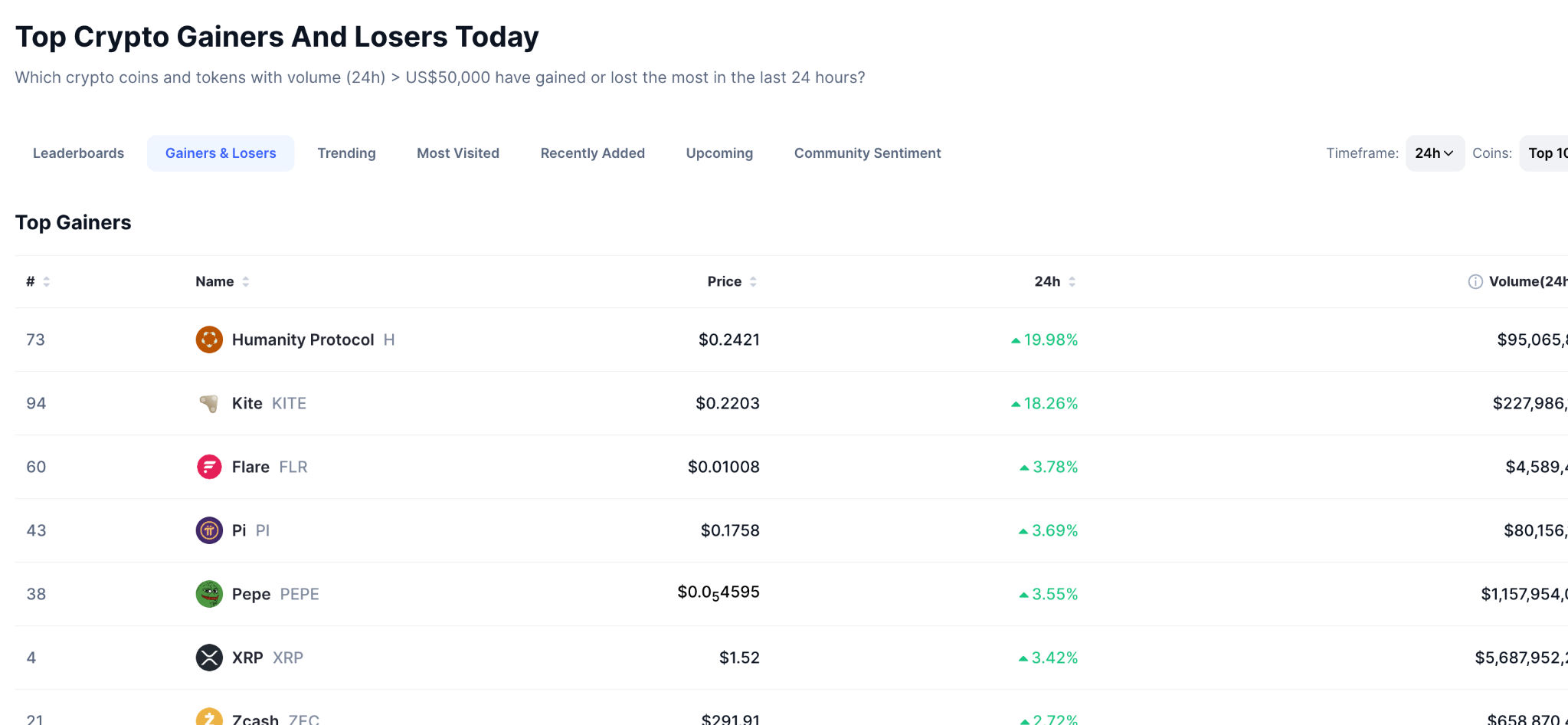
Task: Click the Humanity Protocol coin logo
Action: [x=209, y=340]
